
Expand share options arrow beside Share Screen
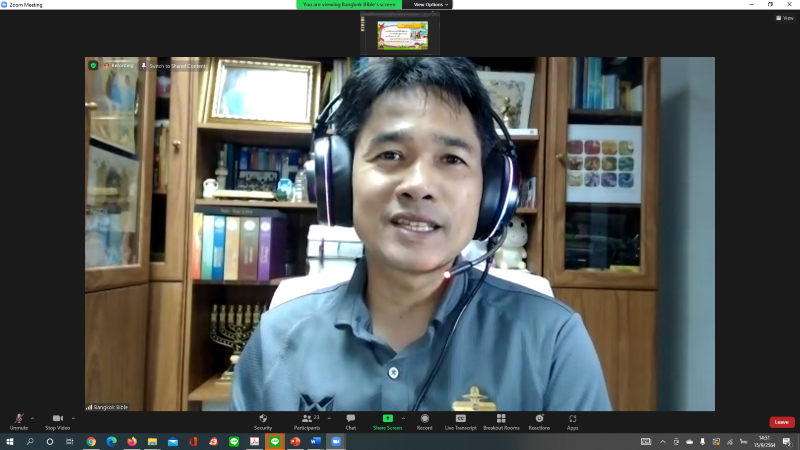pyautogui.click(x=404, y=418)
